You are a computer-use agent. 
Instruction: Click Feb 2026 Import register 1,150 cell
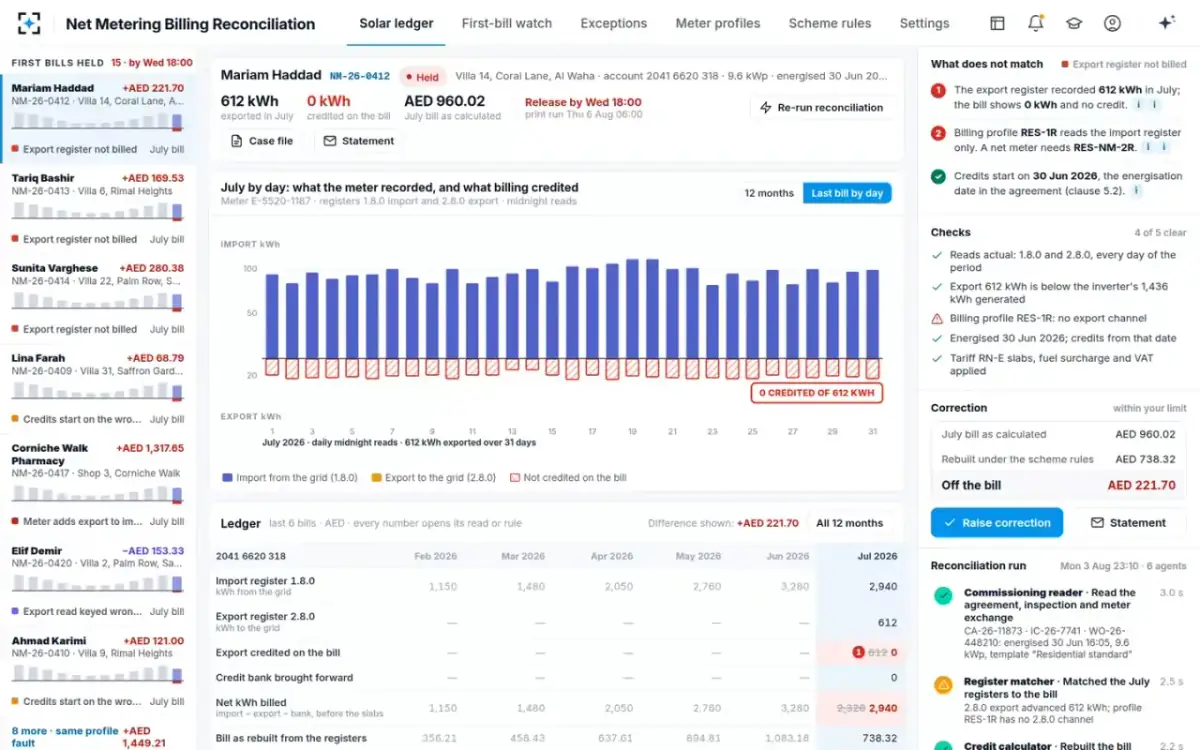coord(442,586)
